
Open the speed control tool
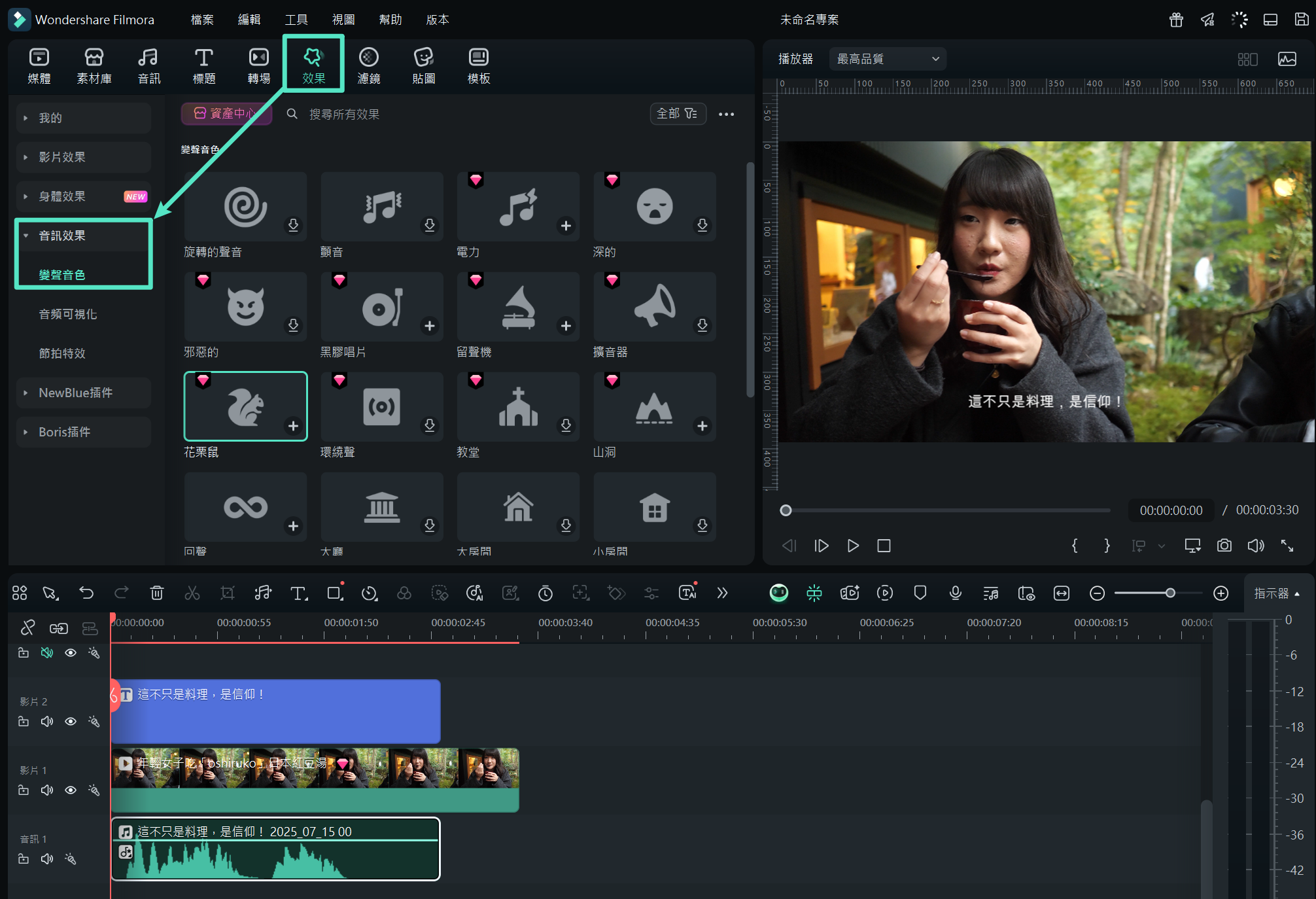point(369,593)
